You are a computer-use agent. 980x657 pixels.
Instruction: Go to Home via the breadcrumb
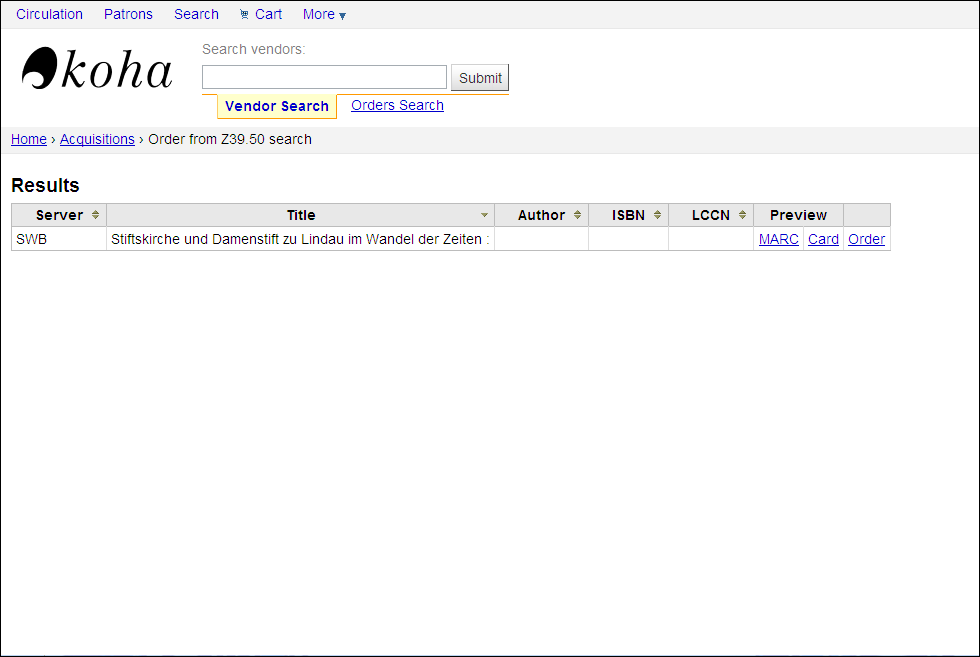(x=29, y=139)
